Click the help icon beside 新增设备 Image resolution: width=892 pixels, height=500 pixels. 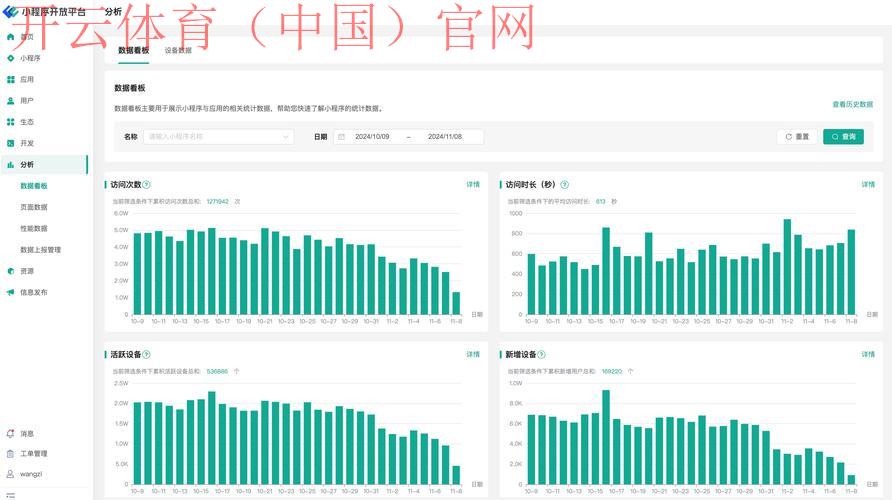[541, 354]
